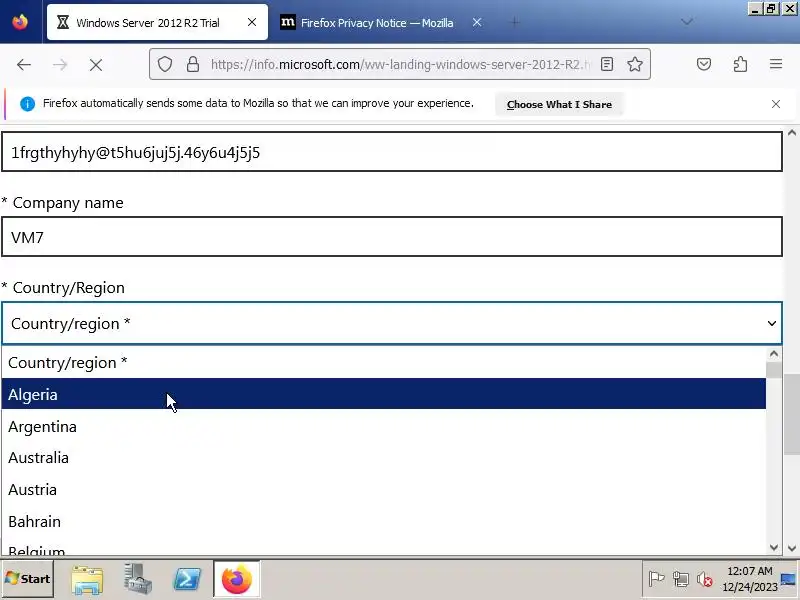Dismiss the Firefox data notification bar
The width and height of the screenshot is (800, 600).
tap(776, 104)
